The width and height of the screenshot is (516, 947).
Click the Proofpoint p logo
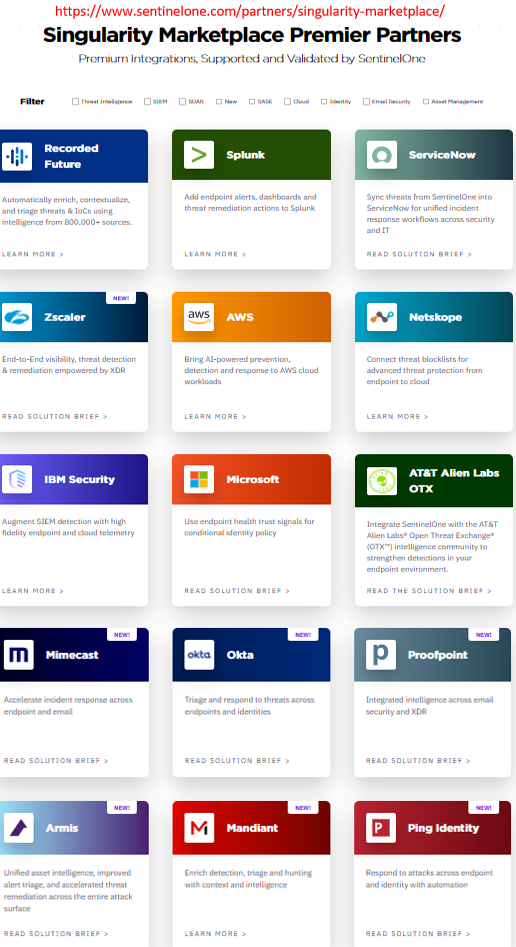[381, 655]
